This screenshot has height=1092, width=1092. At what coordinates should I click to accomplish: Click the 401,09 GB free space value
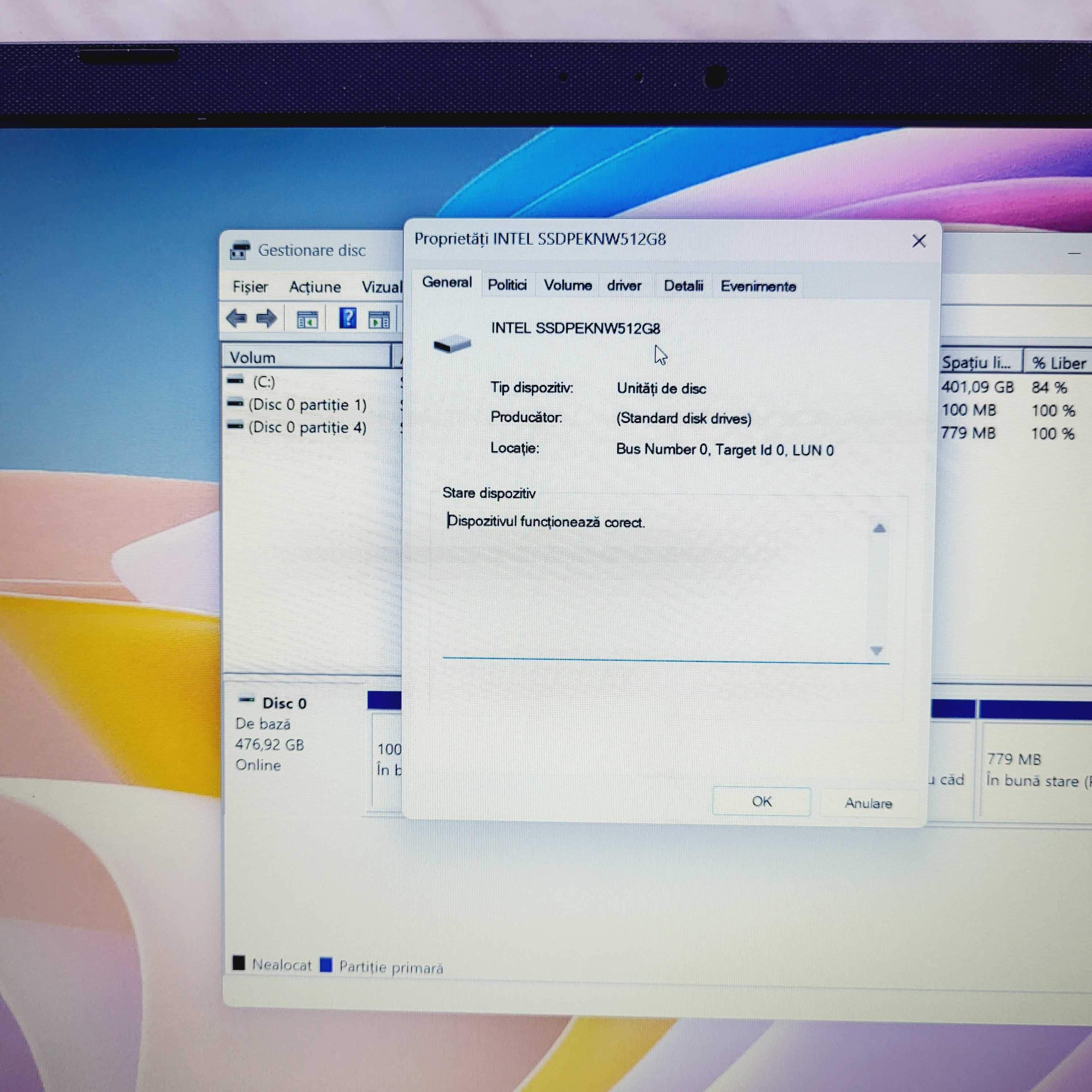click(977, 387)
